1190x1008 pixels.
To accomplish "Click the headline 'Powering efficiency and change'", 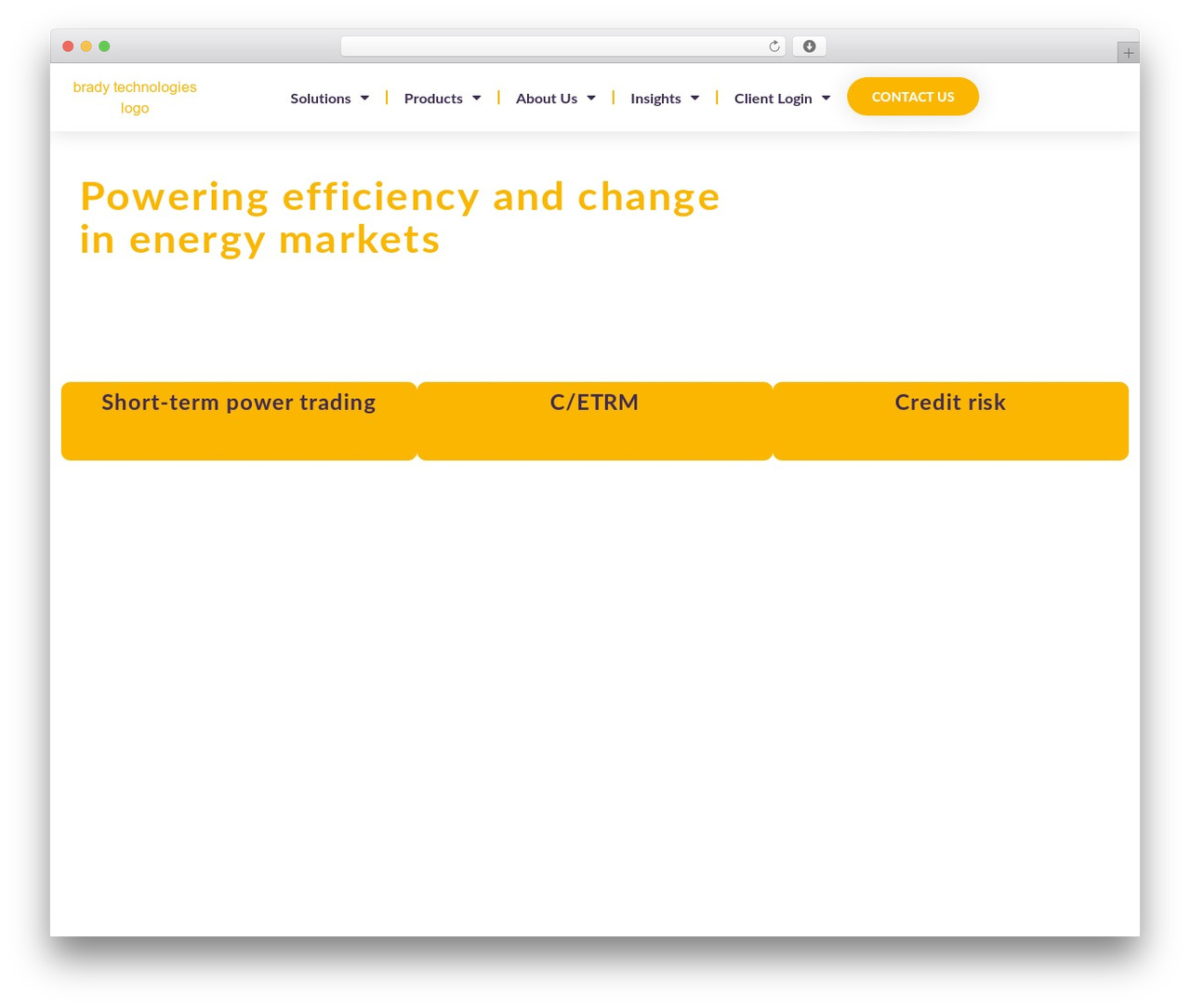I will (x=400, y=197).
